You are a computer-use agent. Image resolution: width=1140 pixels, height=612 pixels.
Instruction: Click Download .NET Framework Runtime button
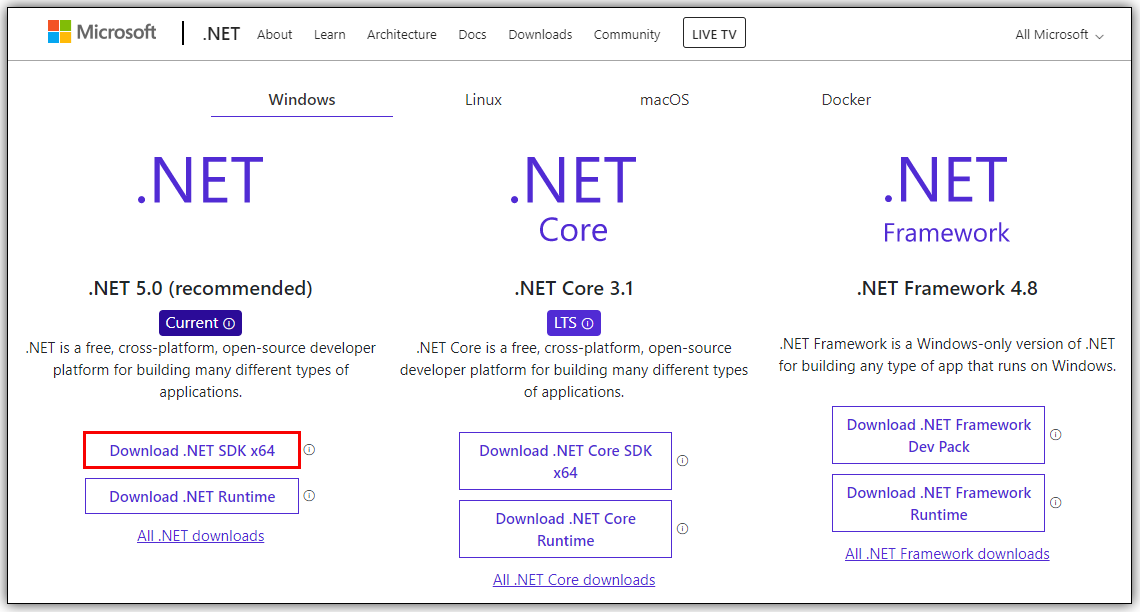point(939,503)
